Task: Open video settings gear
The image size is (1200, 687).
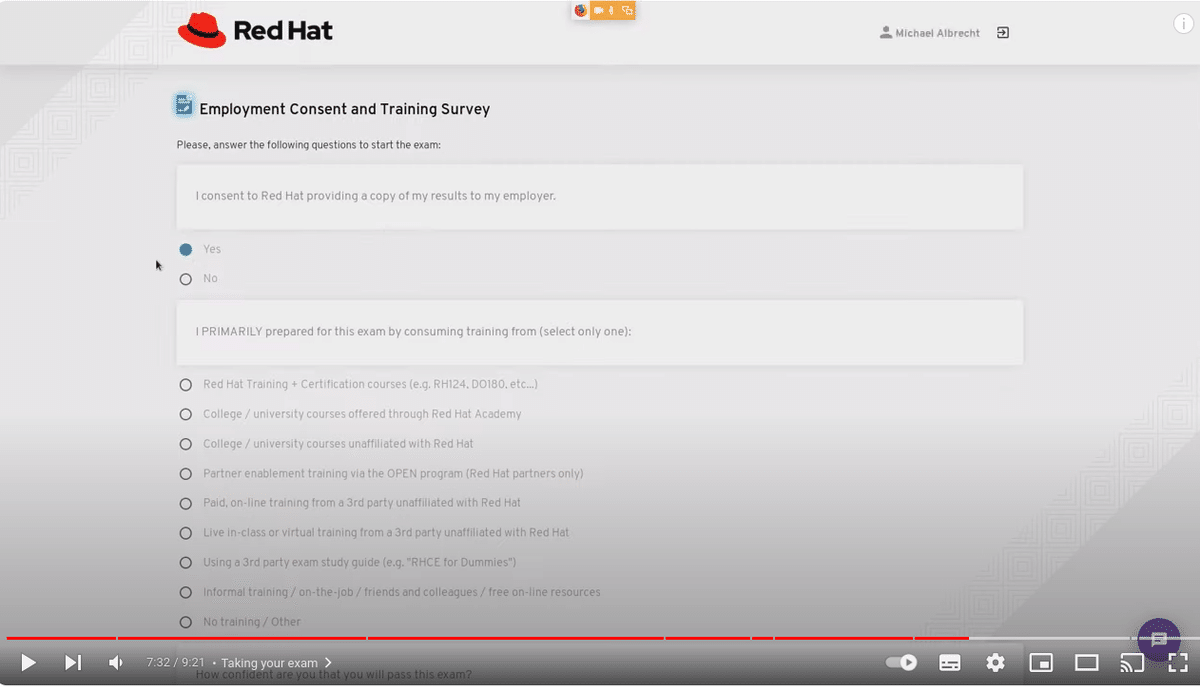Action: tap(995, 662)
